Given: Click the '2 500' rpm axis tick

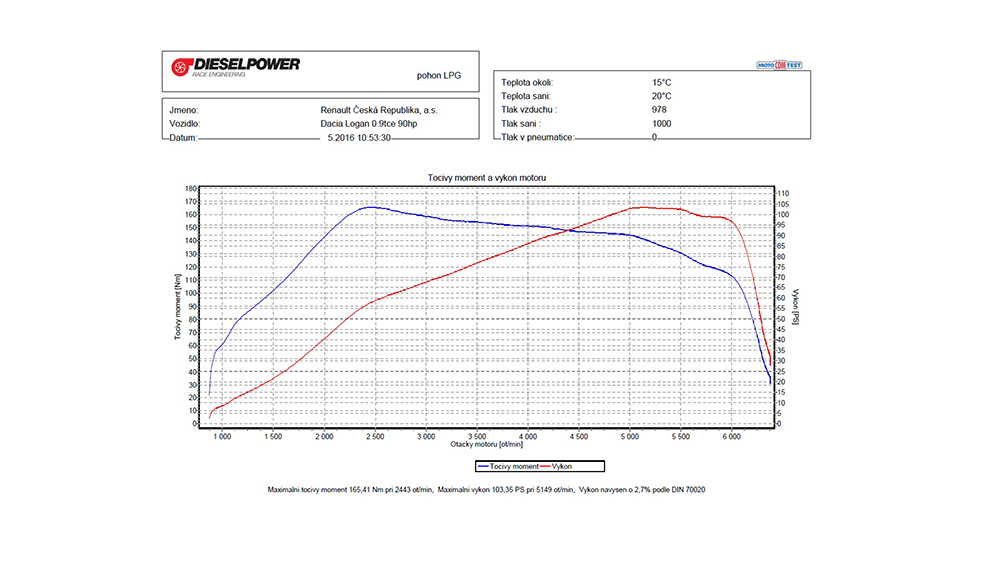Looking at the screenshot, I should pyautogui.click(x=375, y=437).
